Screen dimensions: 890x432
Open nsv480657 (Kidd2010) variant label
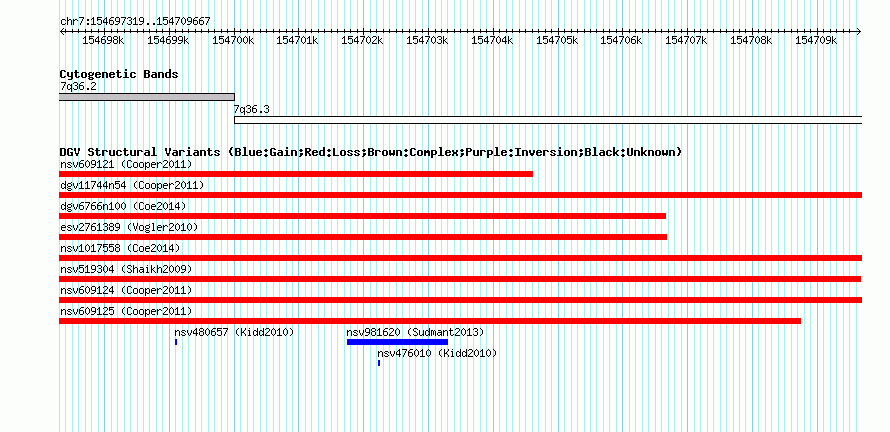pos(234,332)
